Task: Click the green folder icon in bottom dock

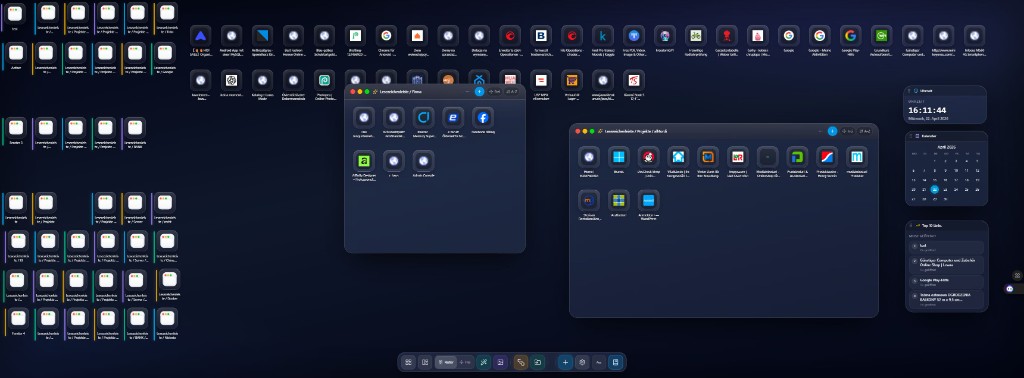Action: 537,362
